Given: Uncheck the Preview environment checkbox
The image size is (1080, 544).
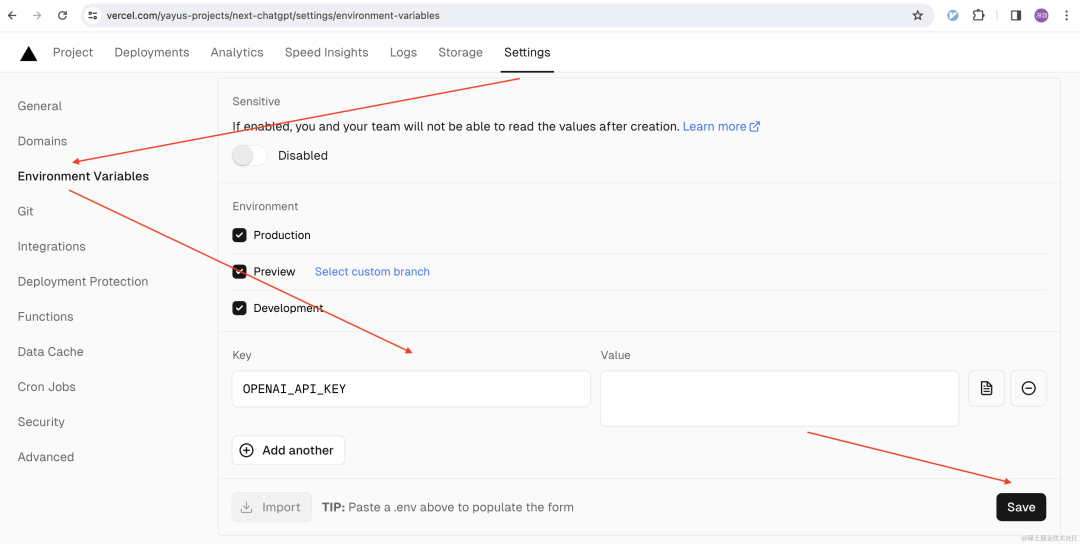Looking at the screenshot, I should click(239, 271).
